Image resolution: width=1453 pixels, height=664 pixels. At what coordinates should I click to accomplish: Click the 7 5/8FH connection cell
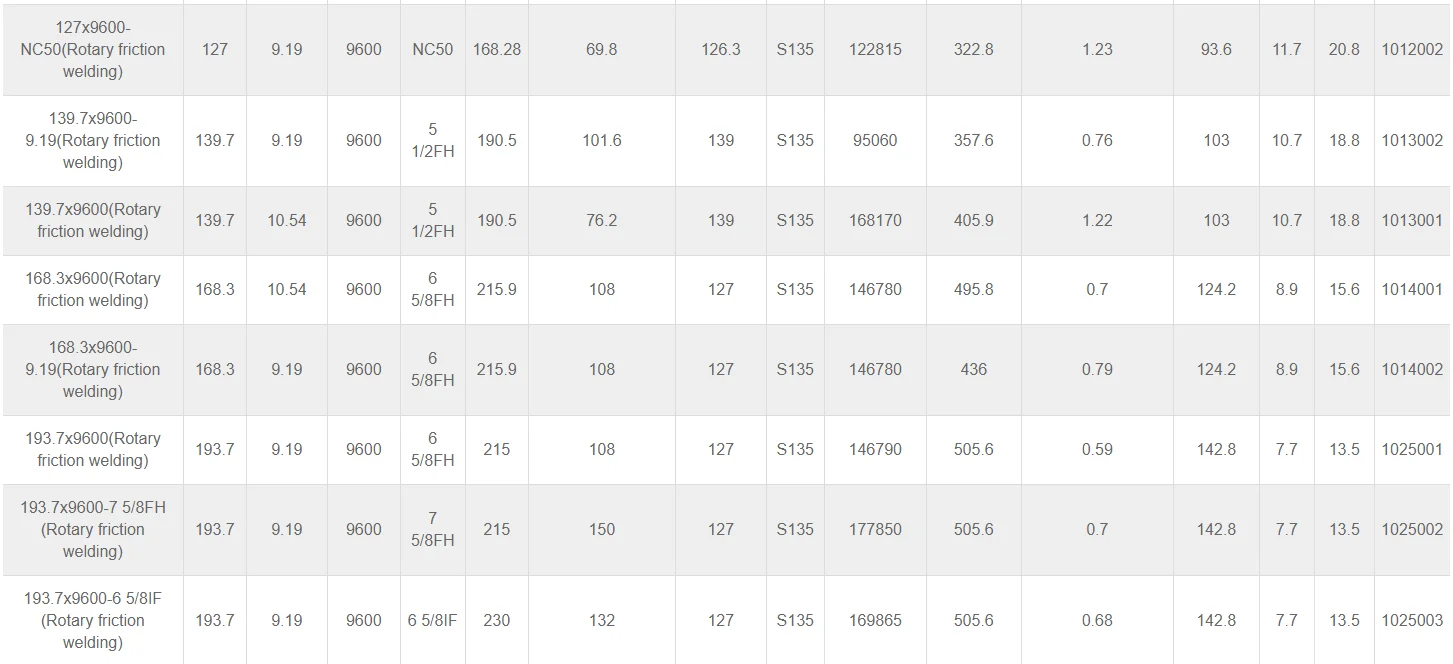[432, 529]
